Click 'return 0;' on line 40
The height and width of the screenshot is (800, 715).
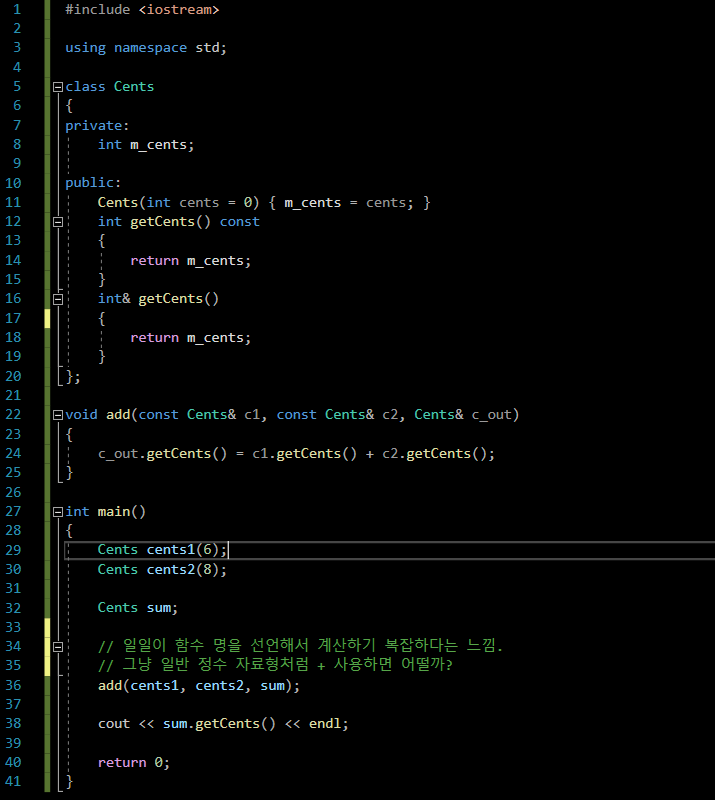click(x=134, y=763)
